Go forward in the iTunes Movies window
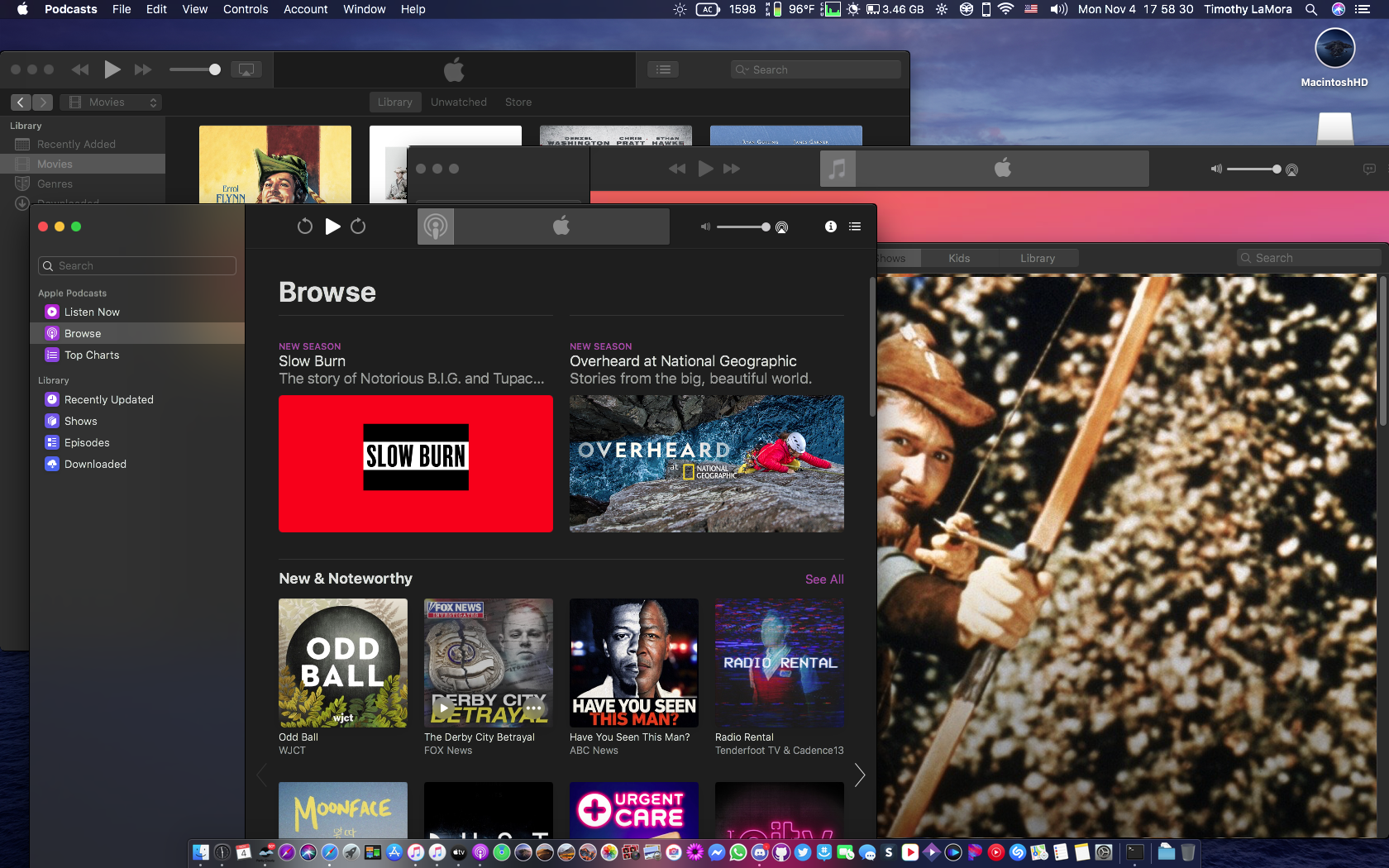 [42, 103]
